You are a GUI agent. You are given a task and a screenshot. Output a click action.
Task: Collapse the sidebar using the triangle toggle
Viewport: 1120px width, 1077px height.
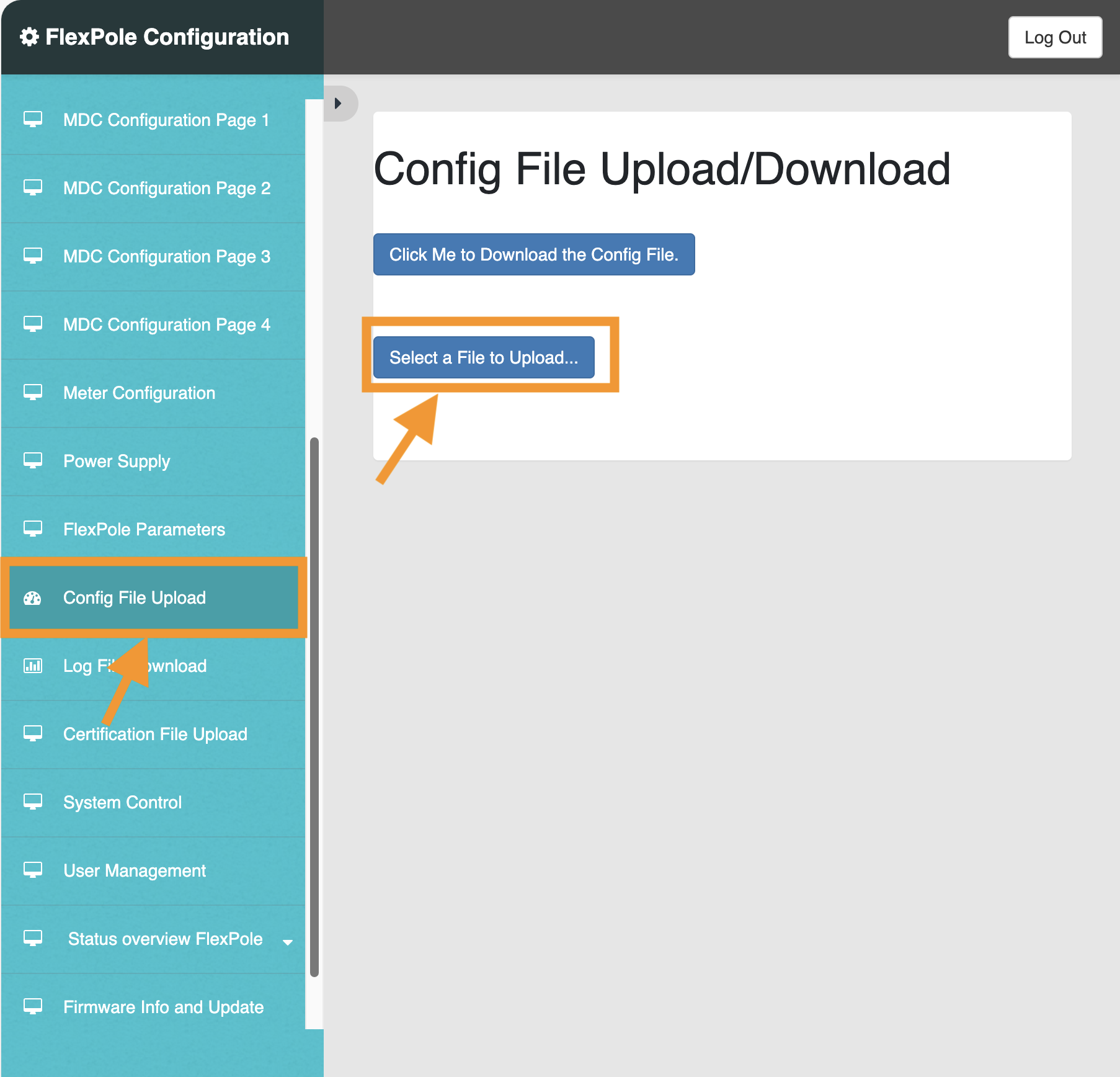pyautogui.click(x=338, y=103)
